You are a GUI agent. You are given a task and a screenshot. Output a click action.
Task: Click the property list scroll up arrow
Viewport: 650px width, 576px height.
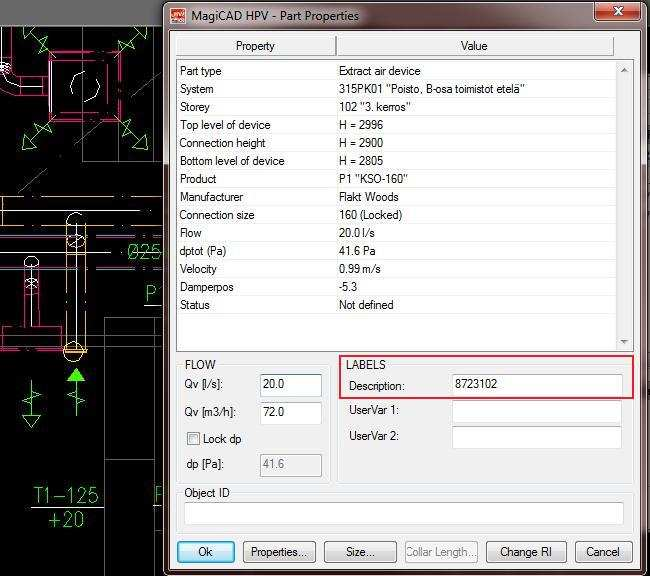point(624,70)
